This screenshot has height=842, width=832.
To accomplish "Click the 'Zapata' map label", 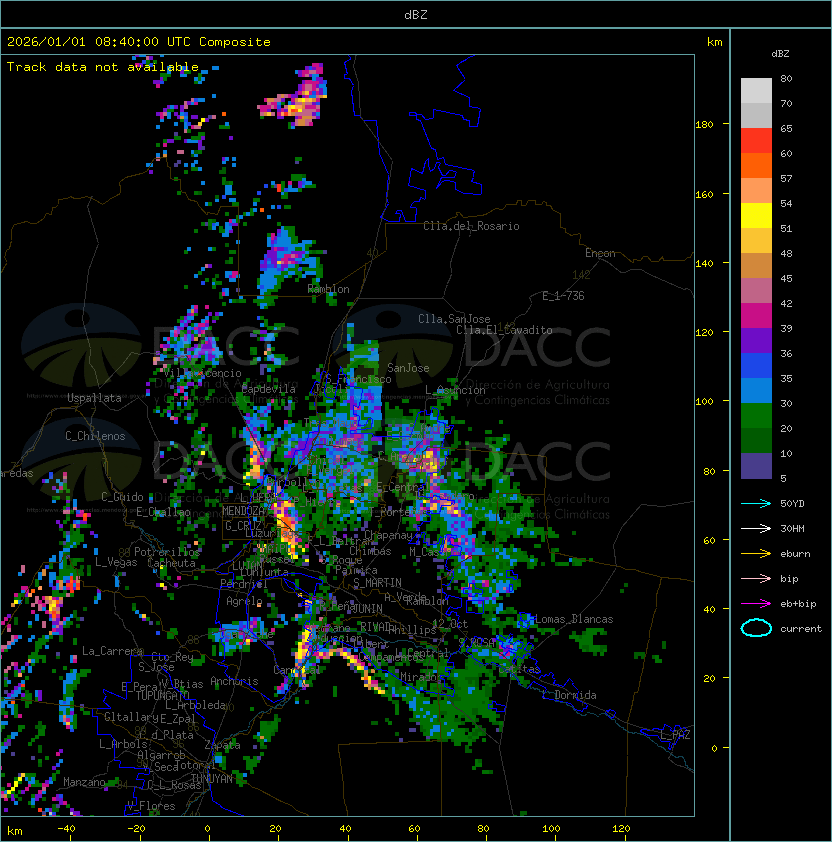I will coord(222,745).
